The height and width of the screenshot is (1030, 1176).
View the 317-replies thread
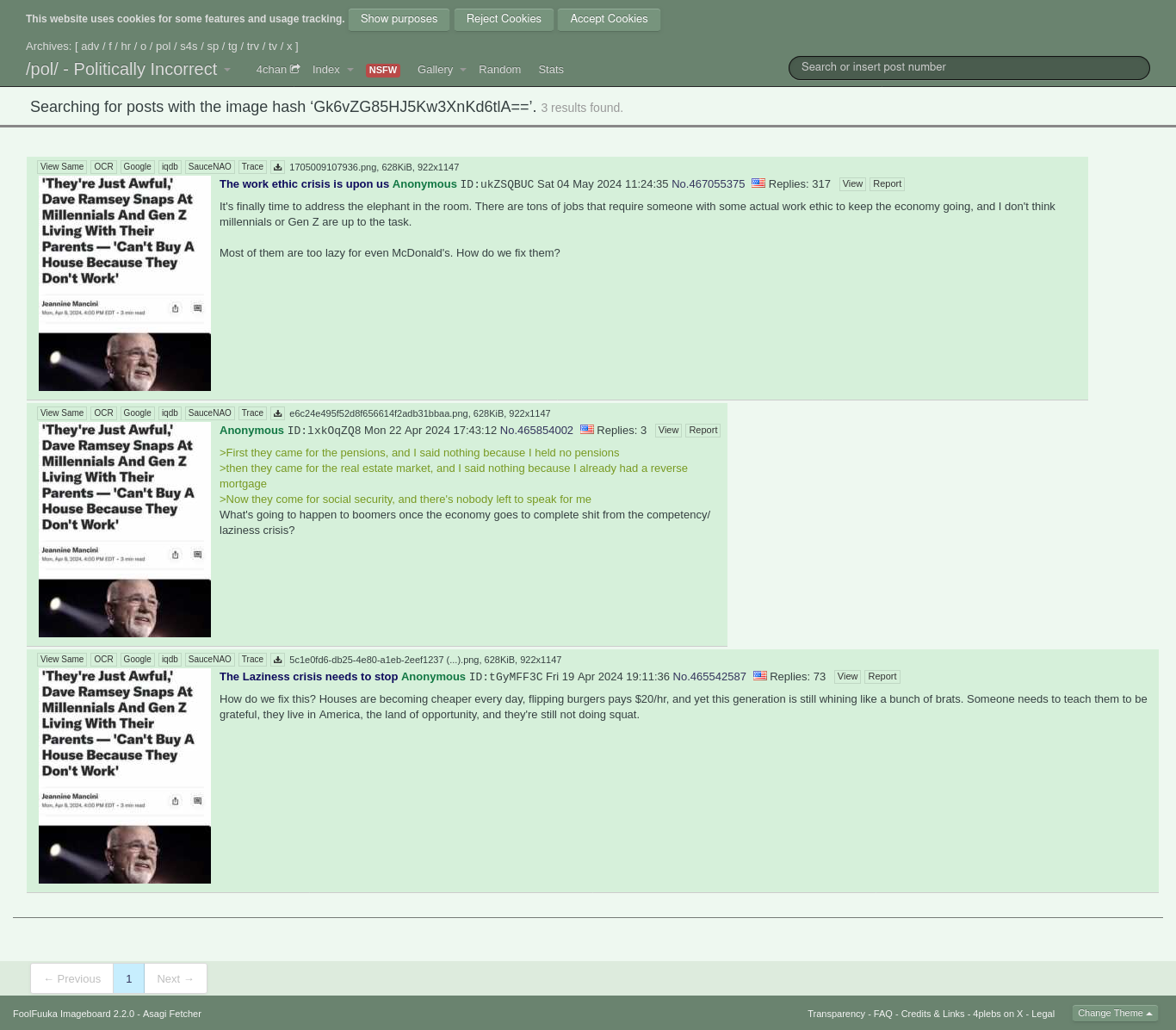coord(852,184)
